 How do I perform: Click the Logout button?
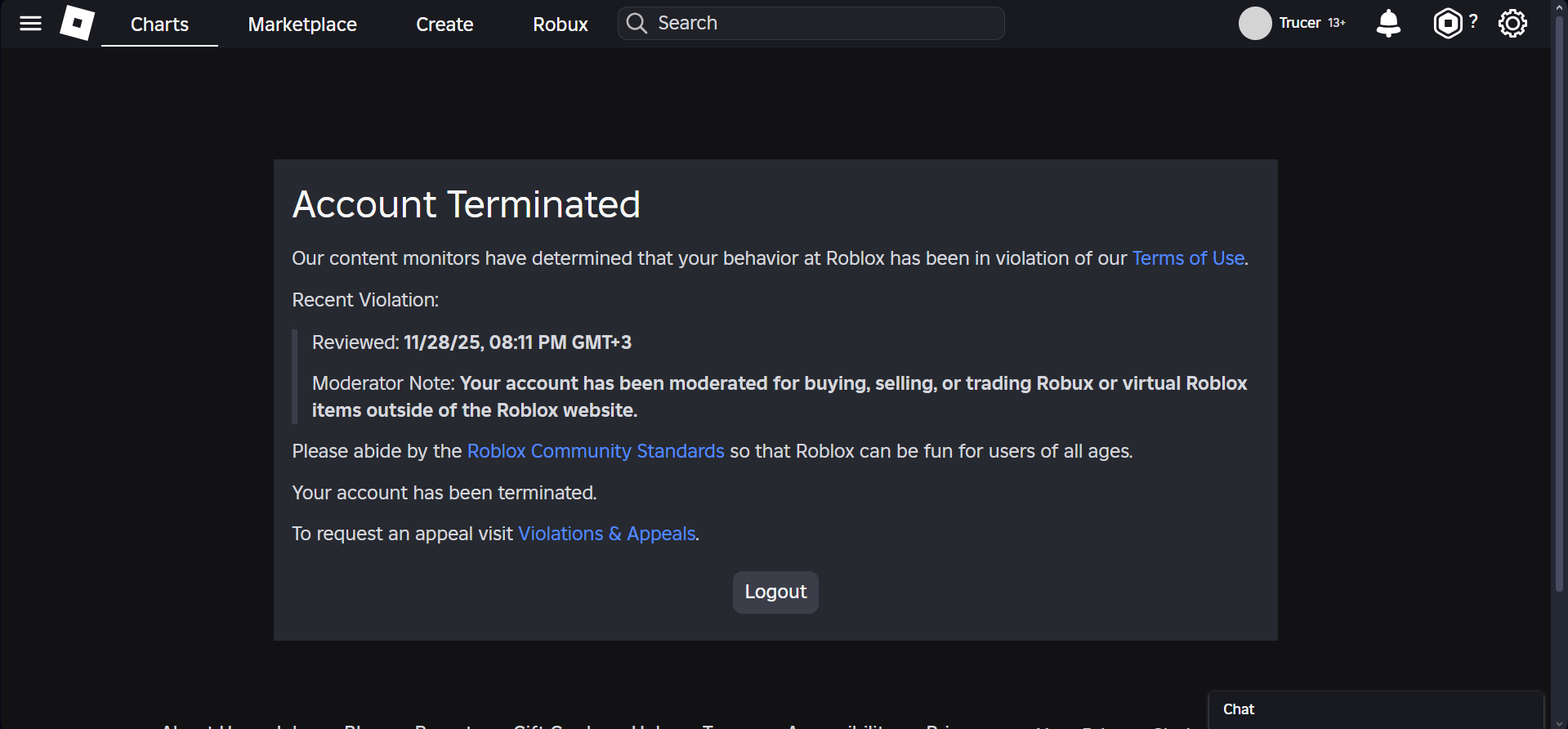click(x=775, y=592)
